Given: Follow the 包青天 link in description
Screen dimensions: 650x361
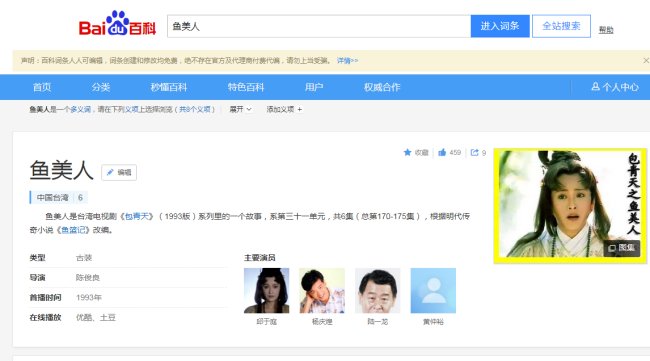Looking at the screenshot, I should [x=136, y=216].
